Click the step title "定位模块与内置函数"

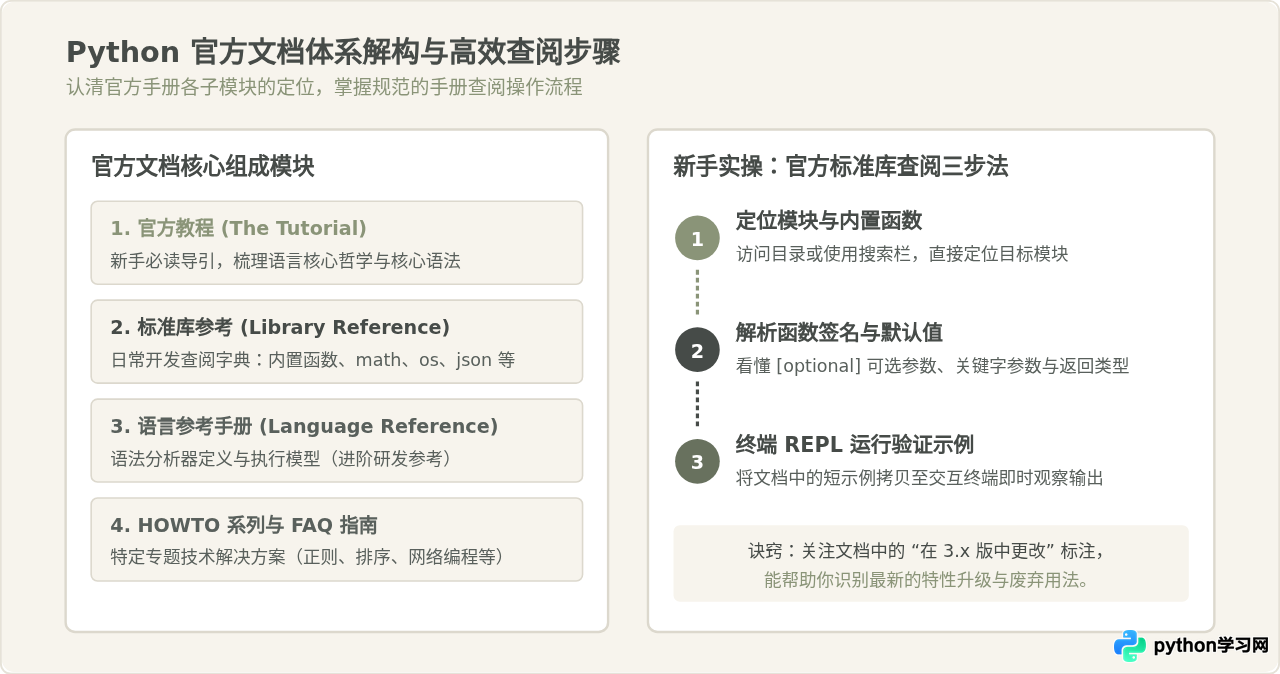pos(829,220)
